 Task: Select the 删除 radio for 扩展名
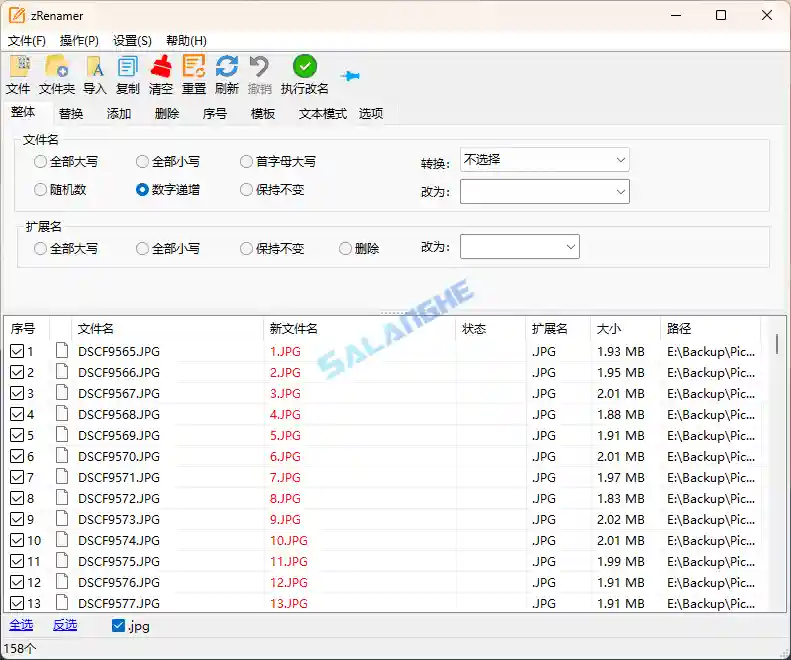point(345,249)
